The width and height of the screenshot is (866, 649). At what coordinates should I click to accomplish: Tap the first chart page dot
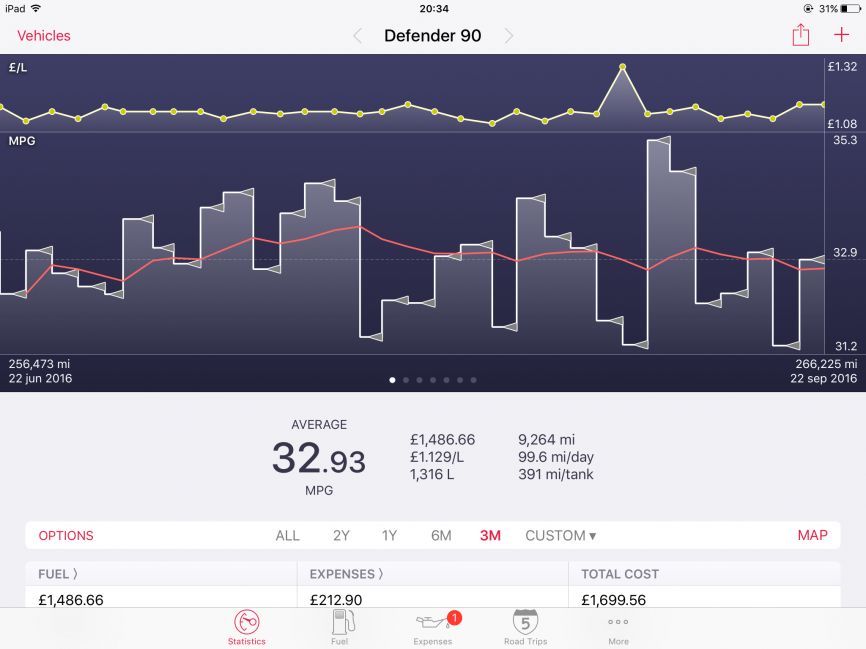[x=392, y=380]
